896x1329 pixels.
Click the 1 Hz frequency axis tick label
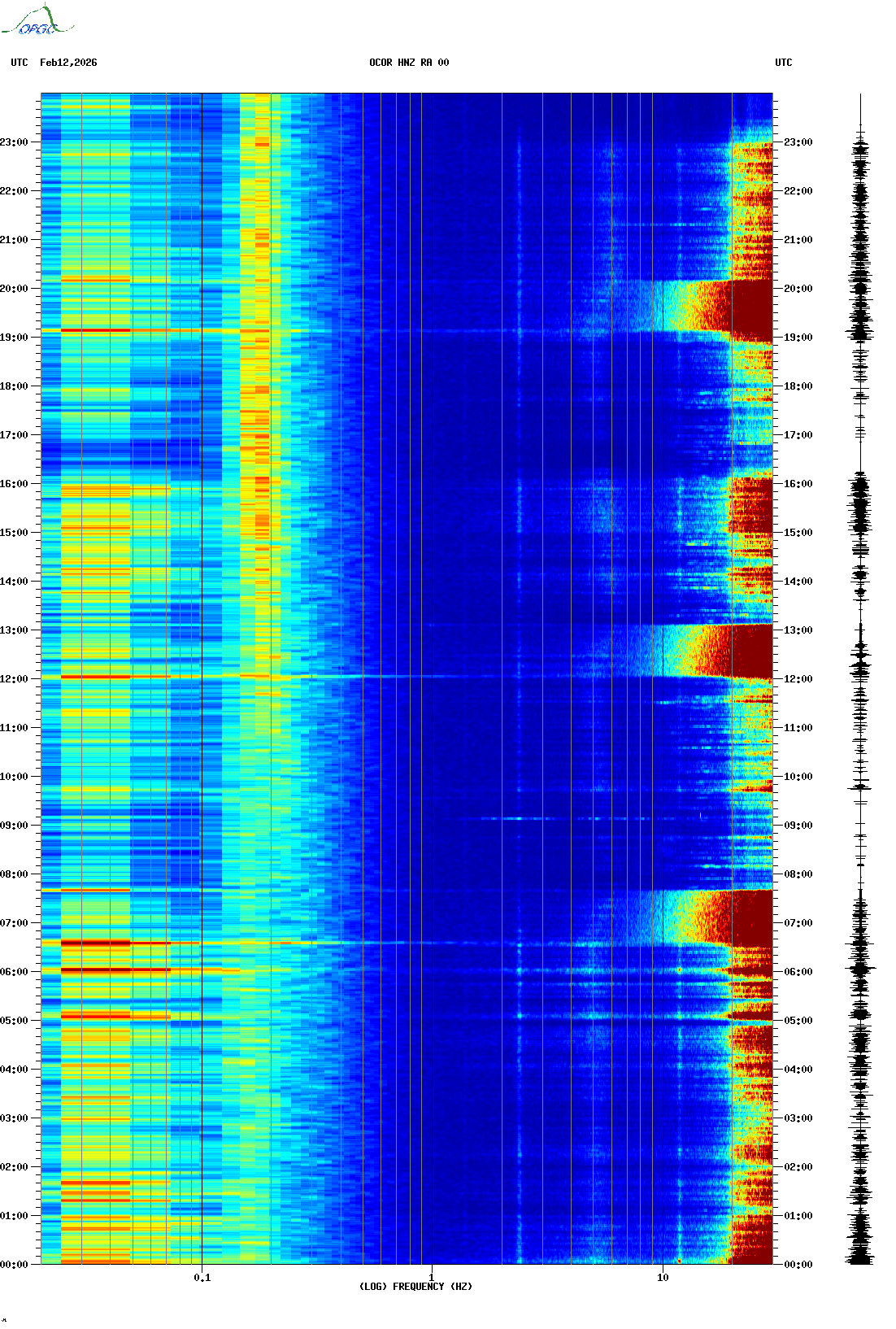click(x=432, y=1278)
